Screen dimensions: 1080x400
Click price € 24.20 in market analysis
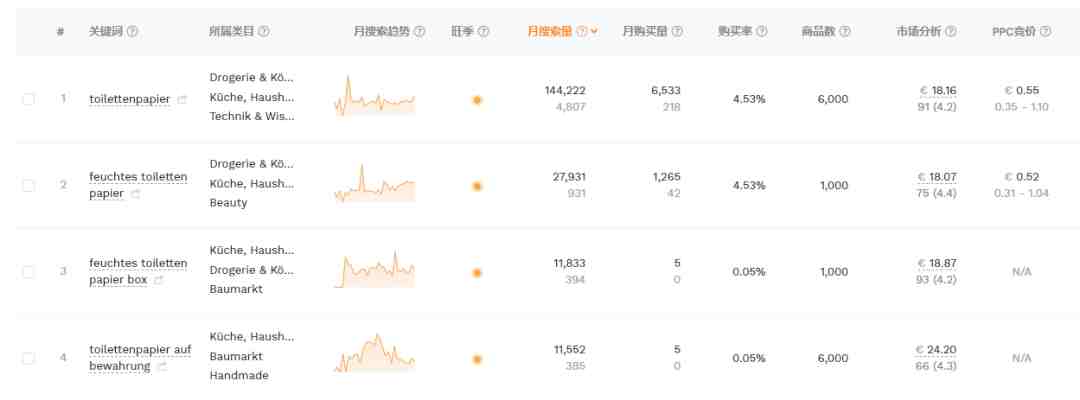(936, 350)
